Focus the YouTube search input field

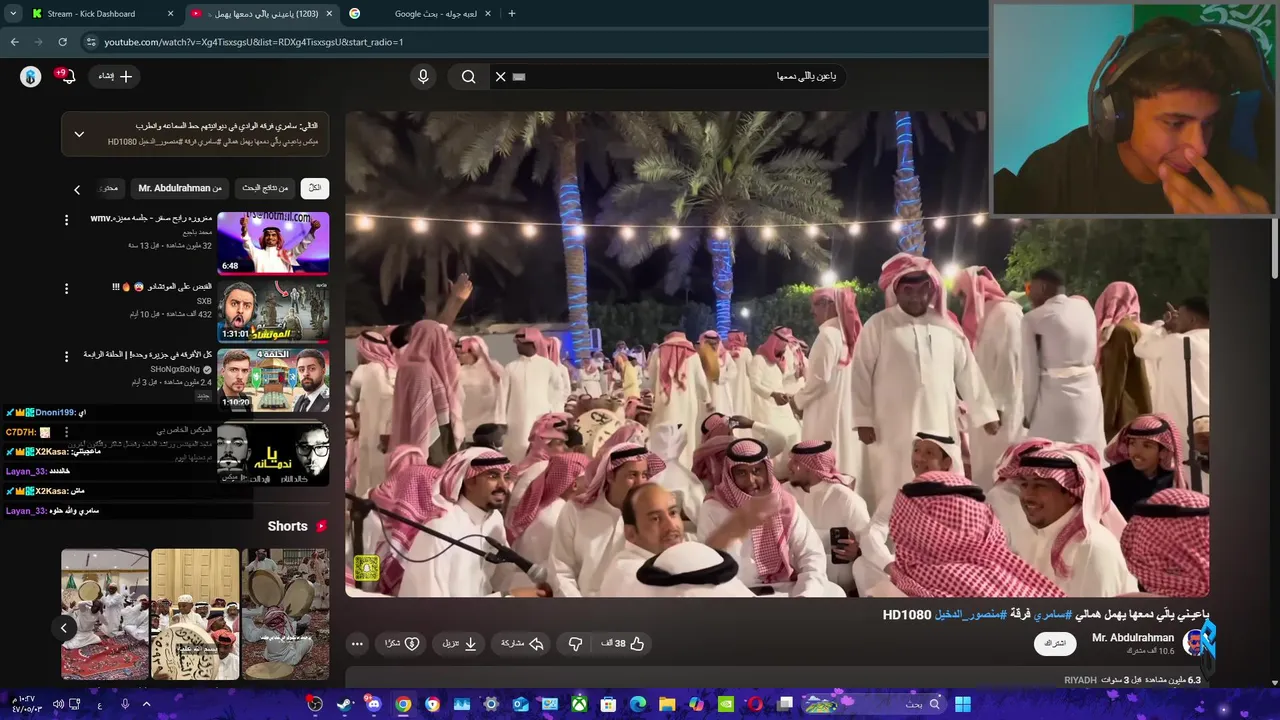click(x=680, y=77)
